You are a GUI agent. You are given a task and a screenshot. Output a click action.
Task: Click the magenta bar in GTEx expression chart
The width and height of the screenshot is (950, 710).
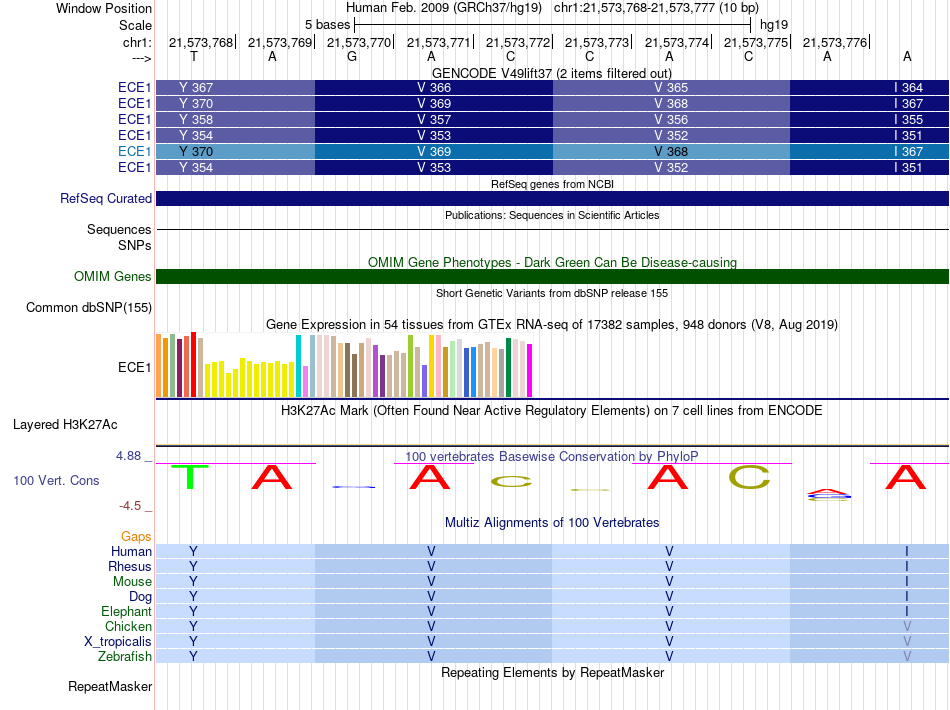[530, 370]
